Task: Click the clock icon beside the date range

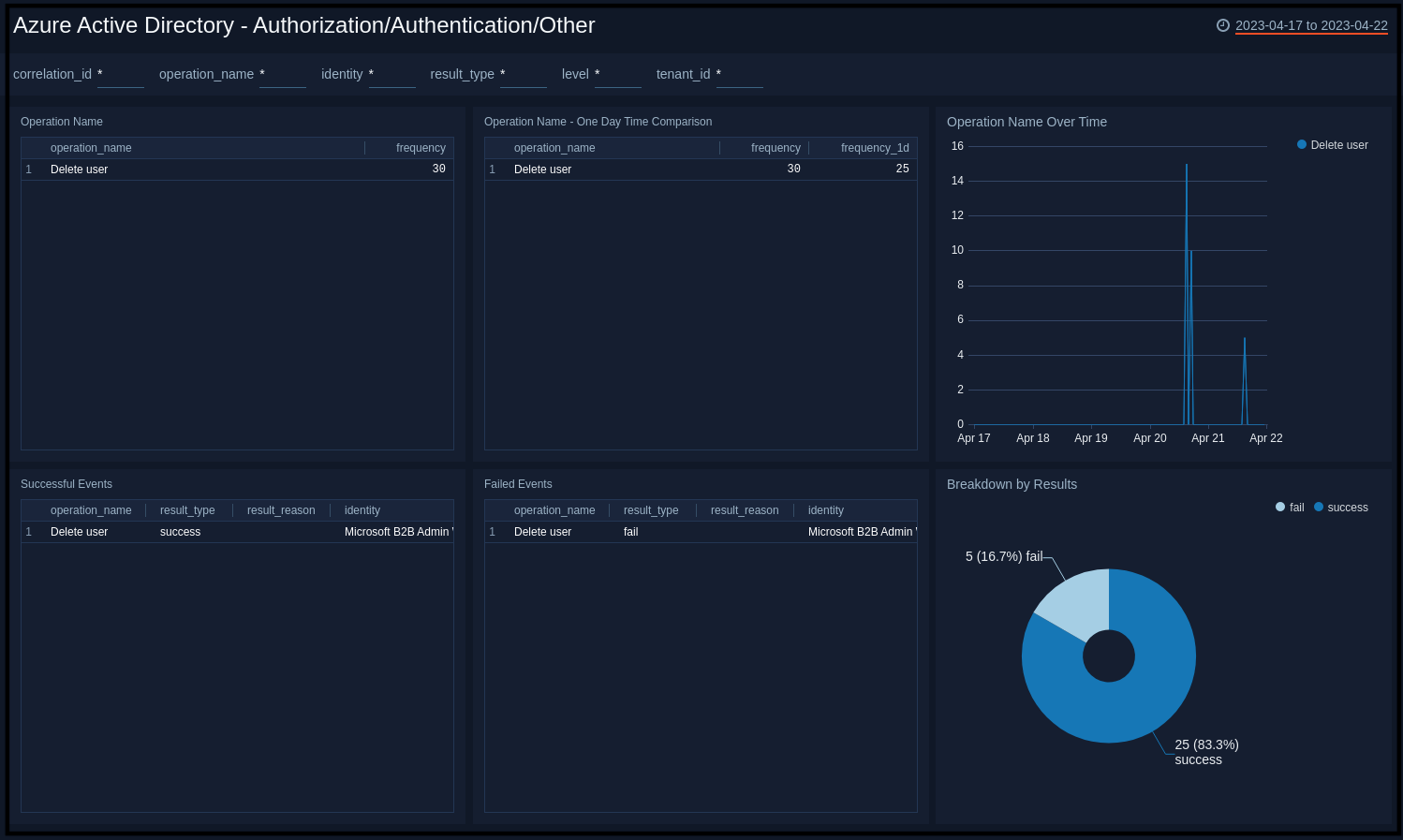Action: (x=1222, y=25)
